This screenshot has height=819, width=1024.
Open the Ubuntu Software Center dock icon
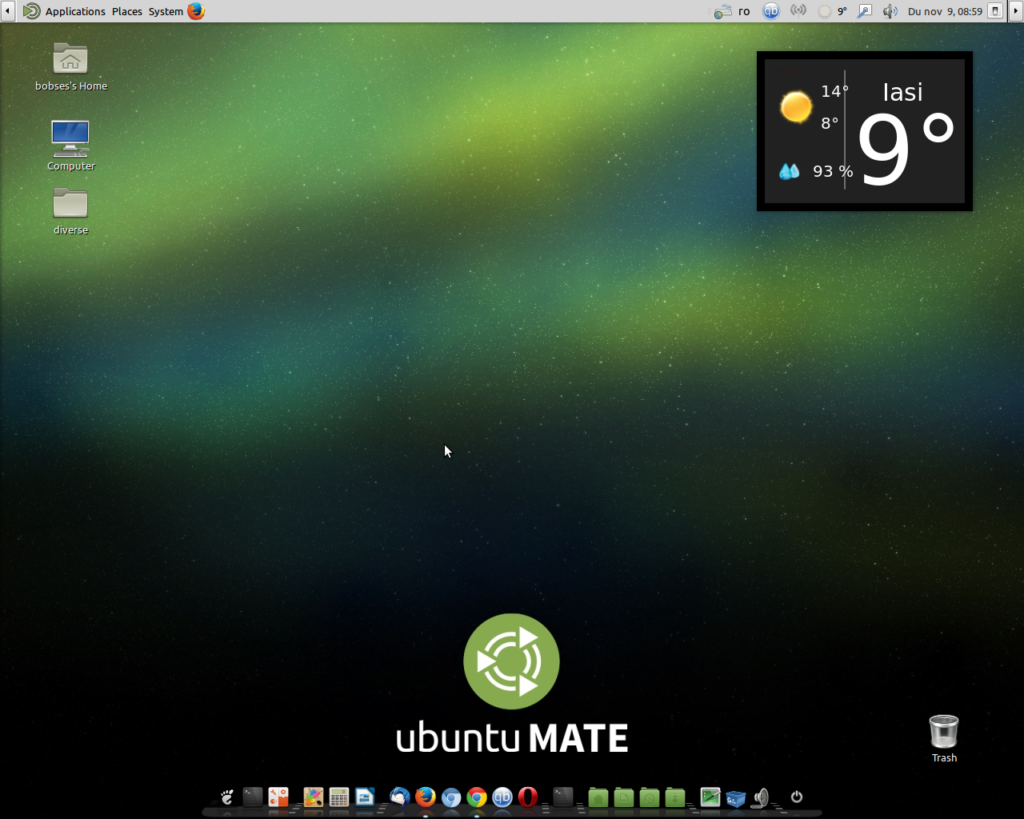(x=278, y=797)
